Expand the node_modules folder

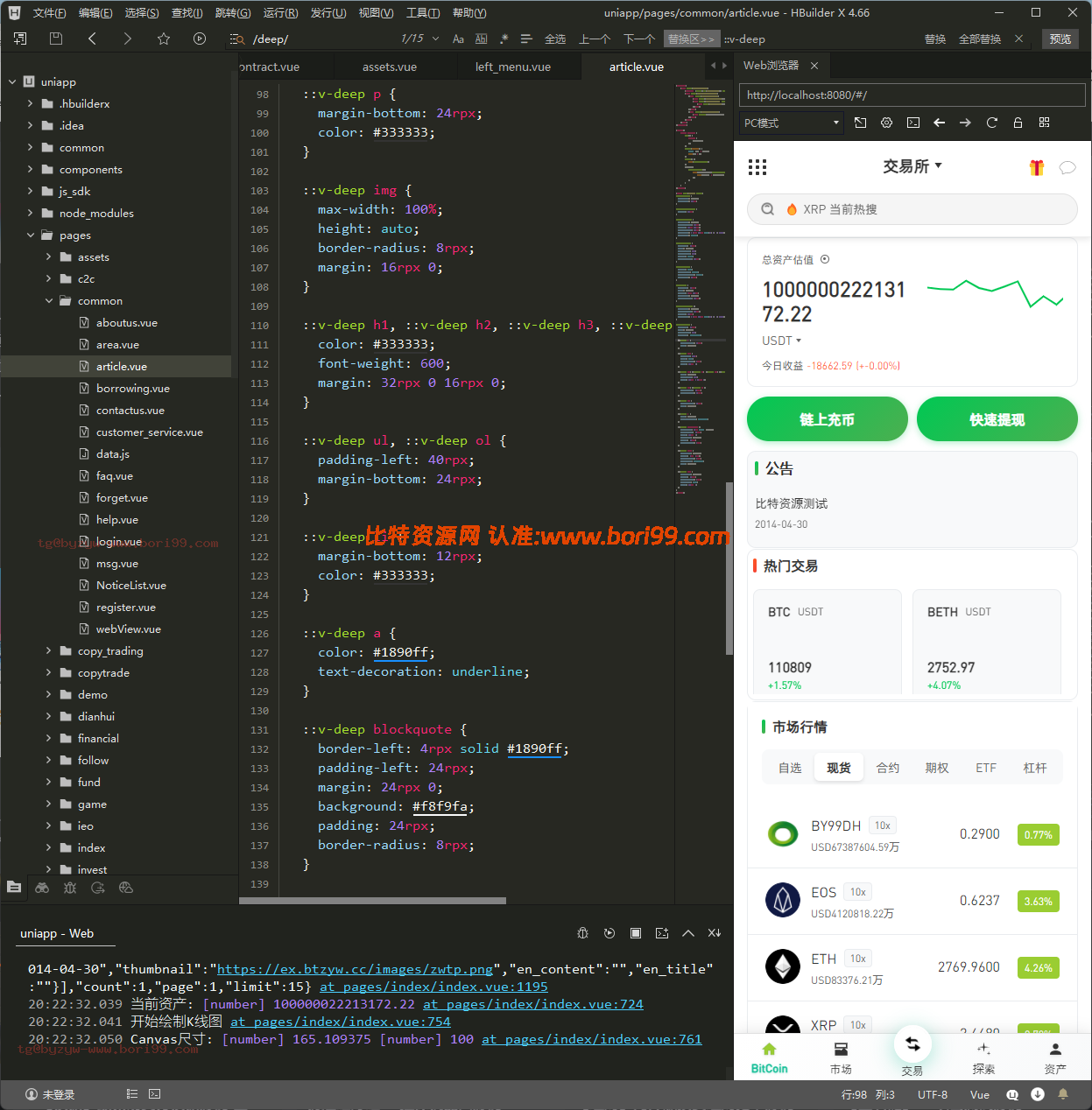tap(31, 213)
